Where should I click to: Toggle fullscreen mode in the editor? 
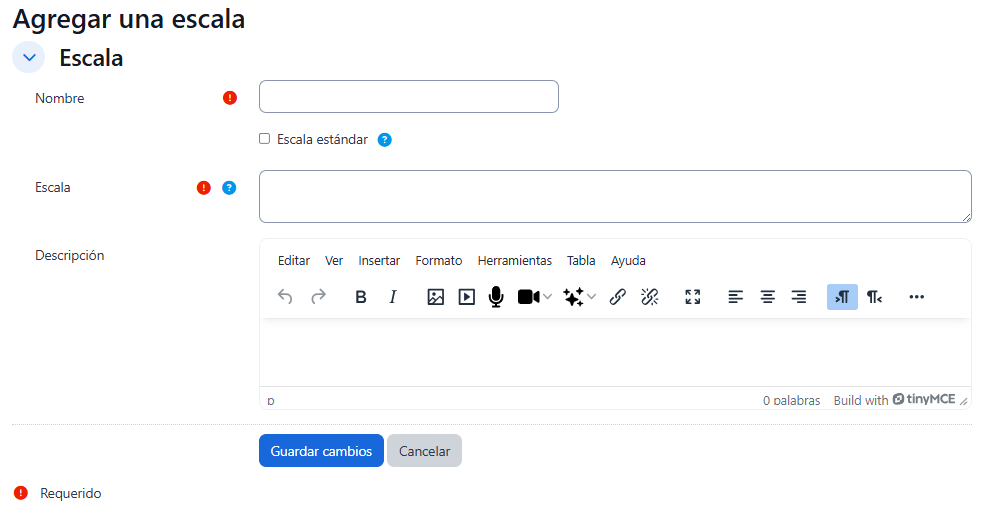coord(692,297)
